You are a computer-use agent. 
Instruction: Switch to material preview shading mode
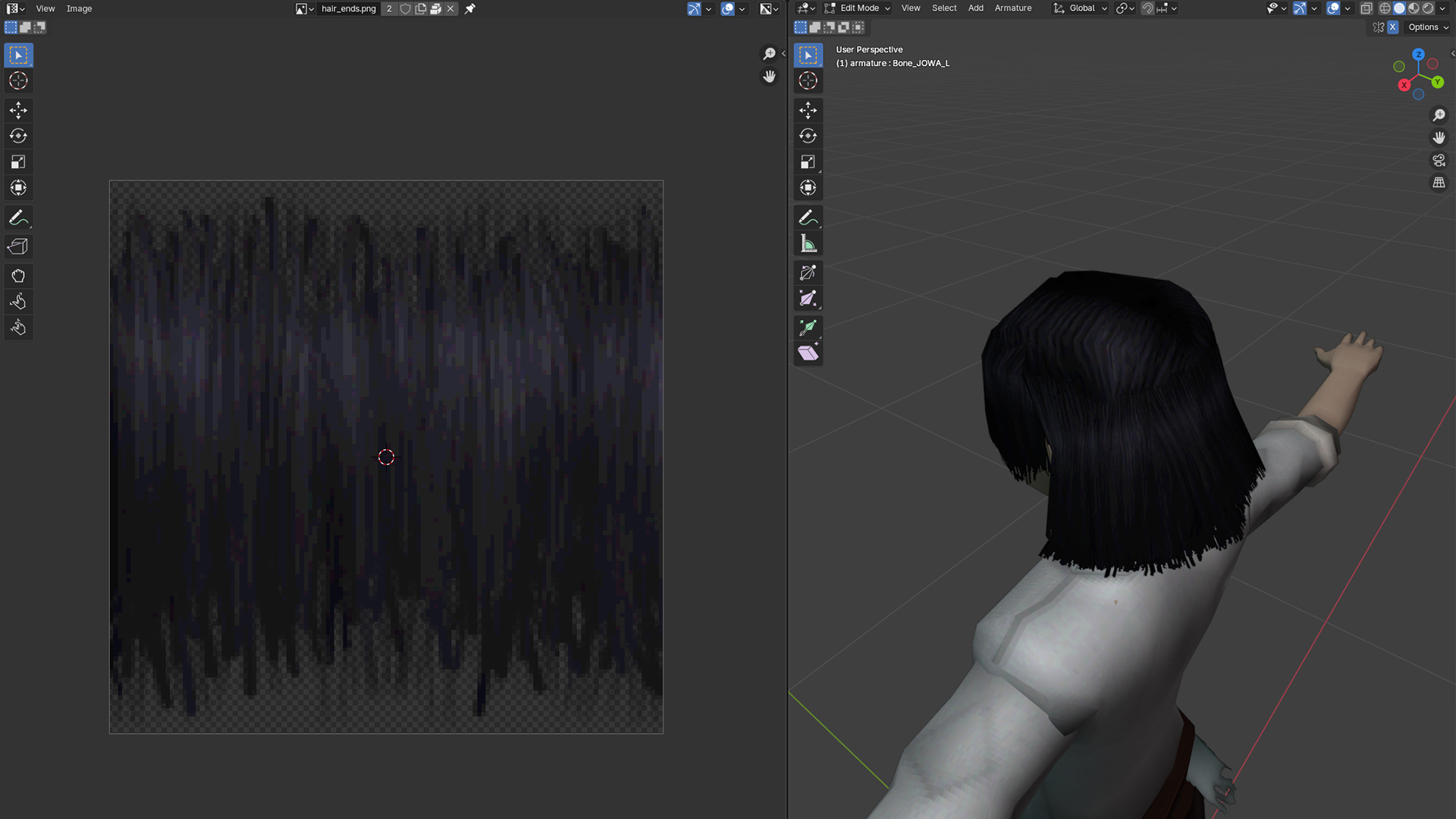coord(1414,8)
